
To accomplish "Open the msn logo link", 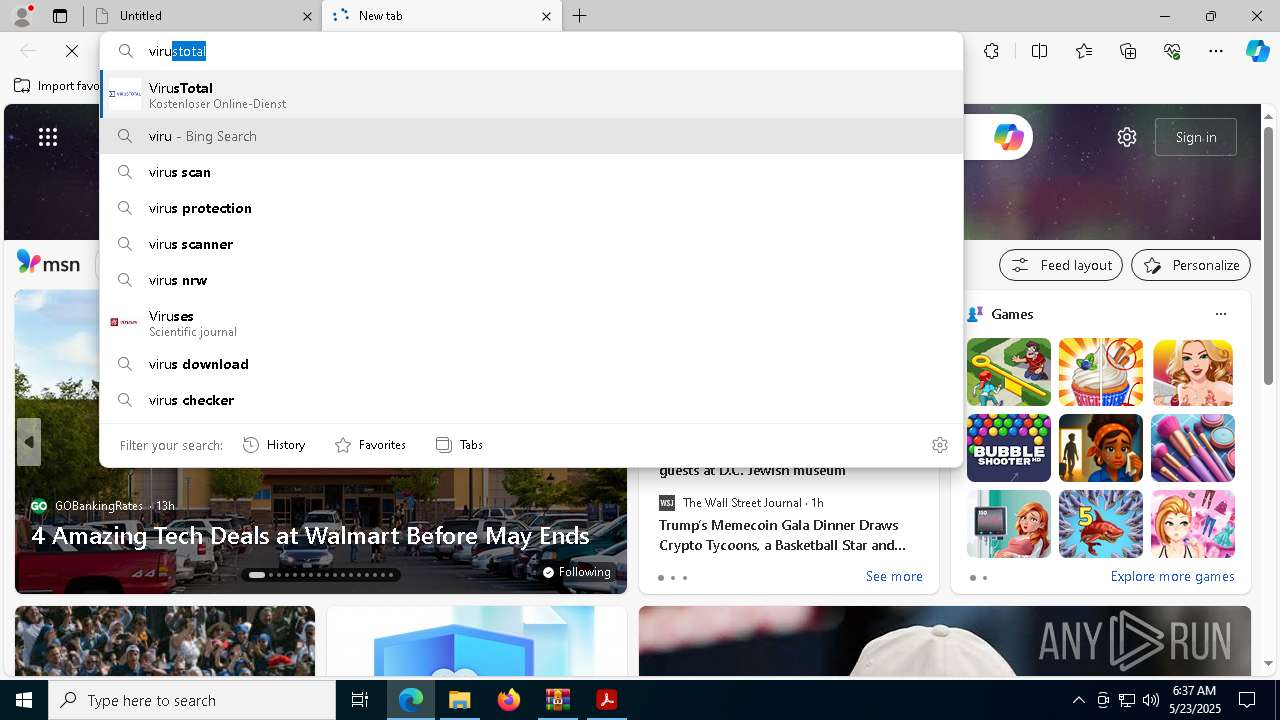I will [48, 263].
